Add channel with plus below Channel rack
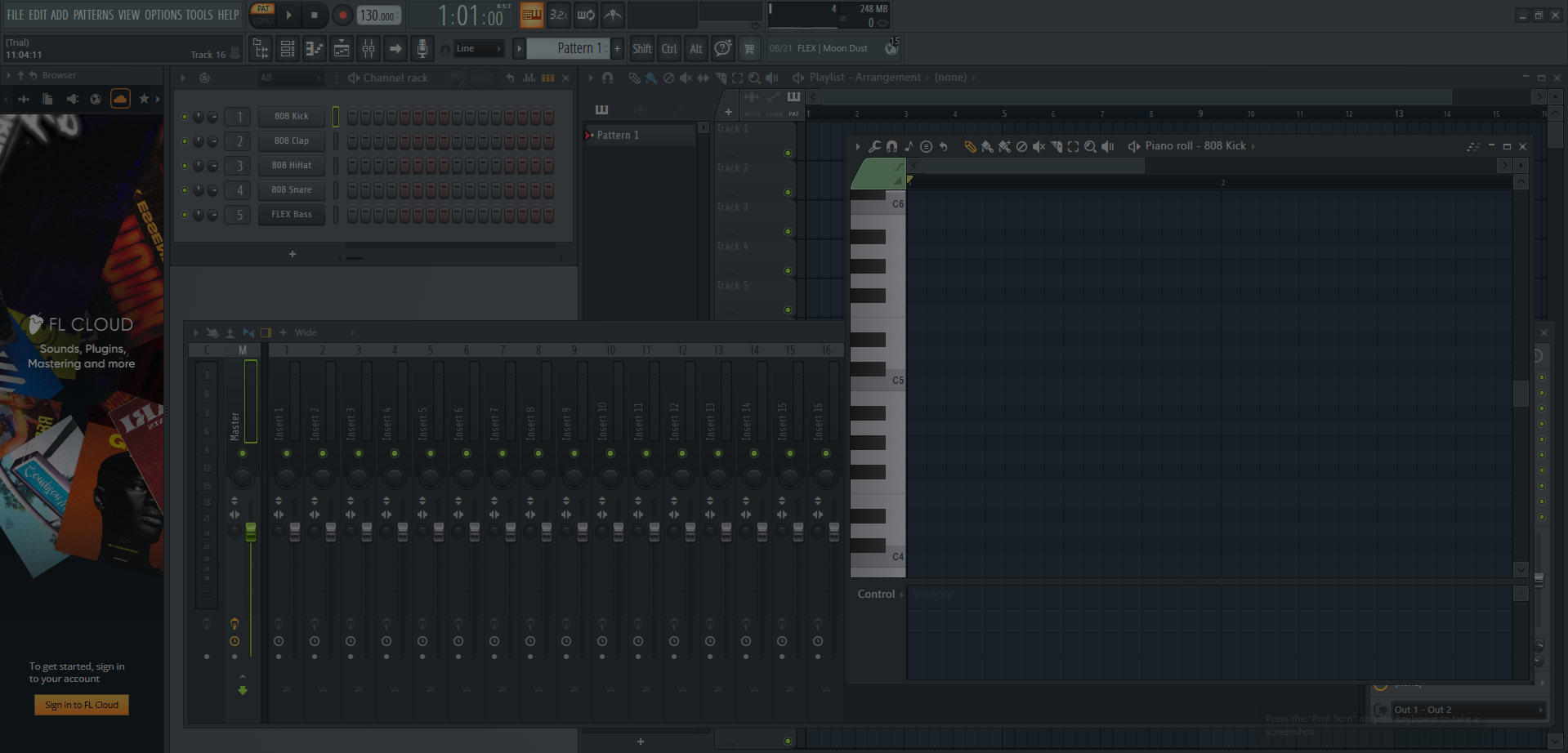 coord(293,255)
